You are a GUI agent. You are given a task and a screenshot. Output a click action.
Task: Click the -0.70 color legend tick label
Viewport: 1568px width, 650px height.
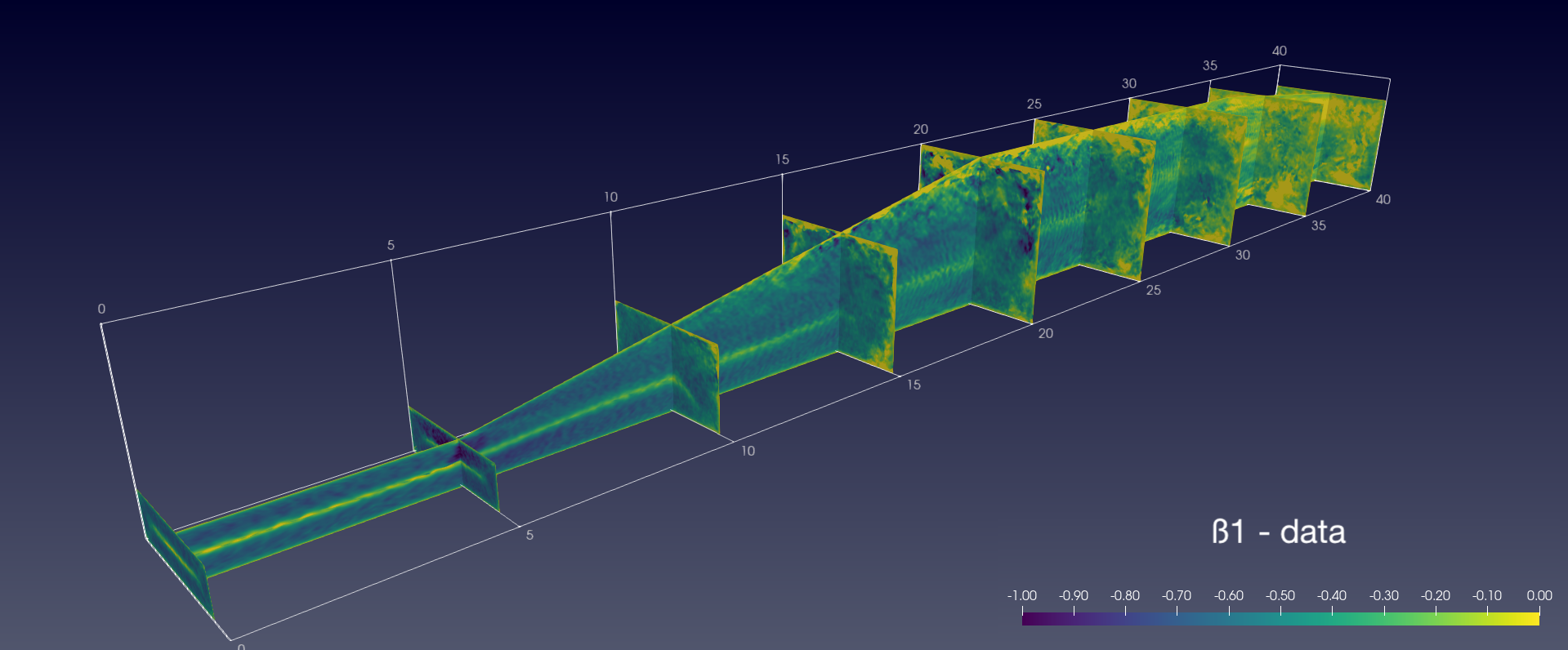(x=1177, y=595)
